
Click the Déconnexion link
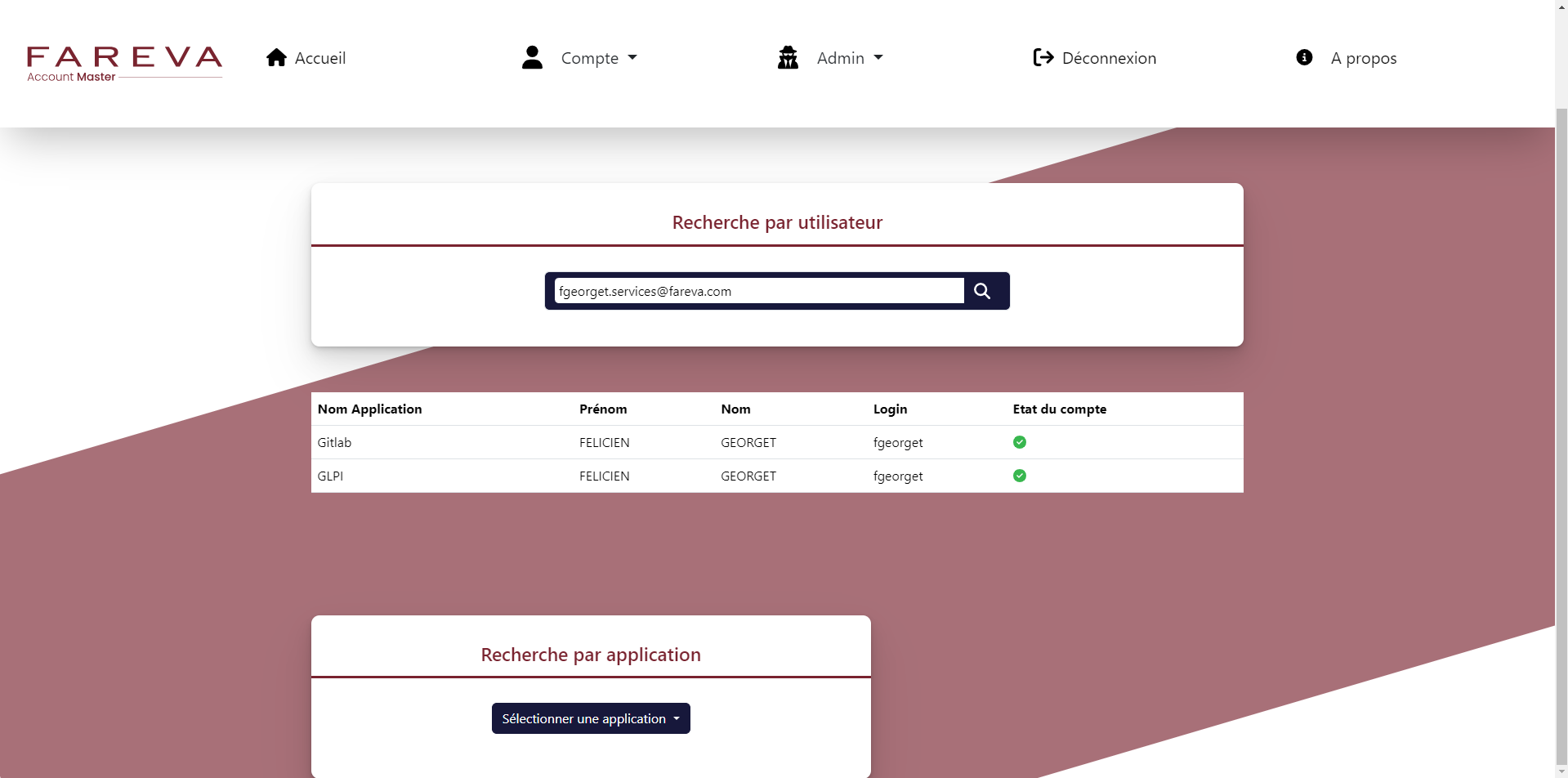pyautogui.click(x=1108, y=58)
